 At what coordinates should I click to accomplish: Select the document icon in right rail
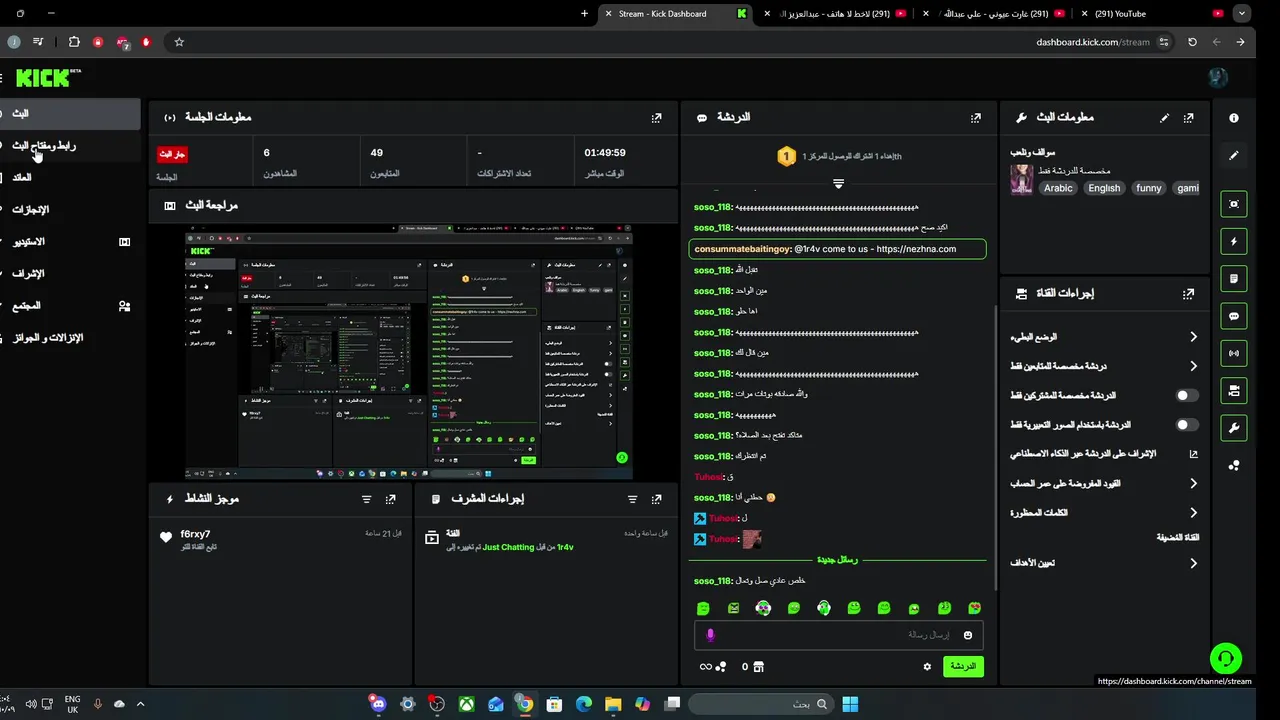pos(1234,278)
